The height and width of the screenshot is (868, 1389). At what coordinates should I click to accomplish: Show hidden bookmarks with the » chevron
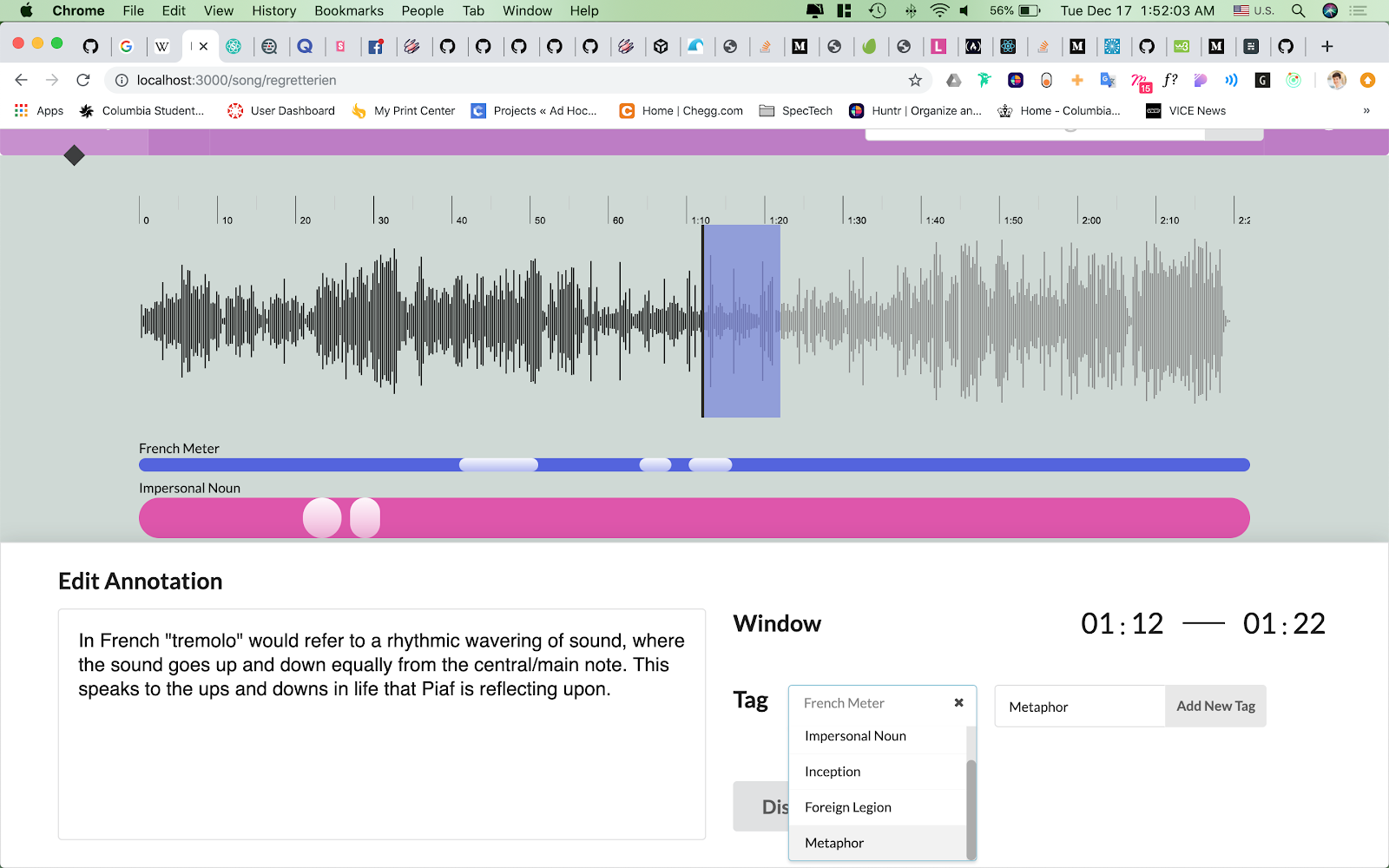click(1366, 110)
